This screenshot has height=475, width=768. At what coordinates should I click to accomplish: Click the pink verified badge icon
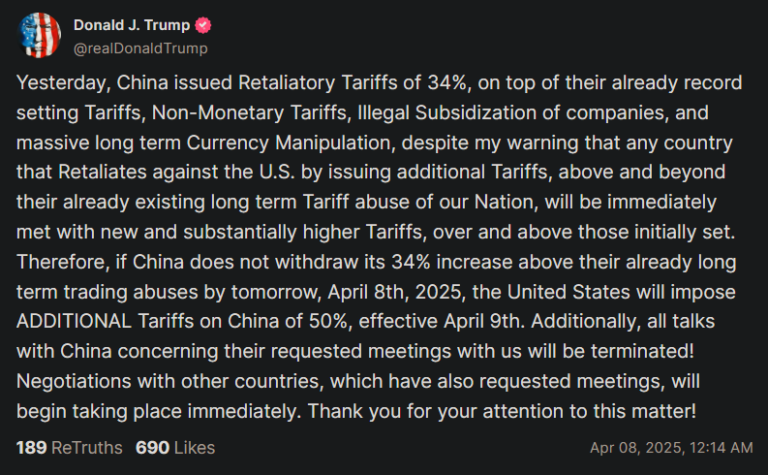point(203,25)
